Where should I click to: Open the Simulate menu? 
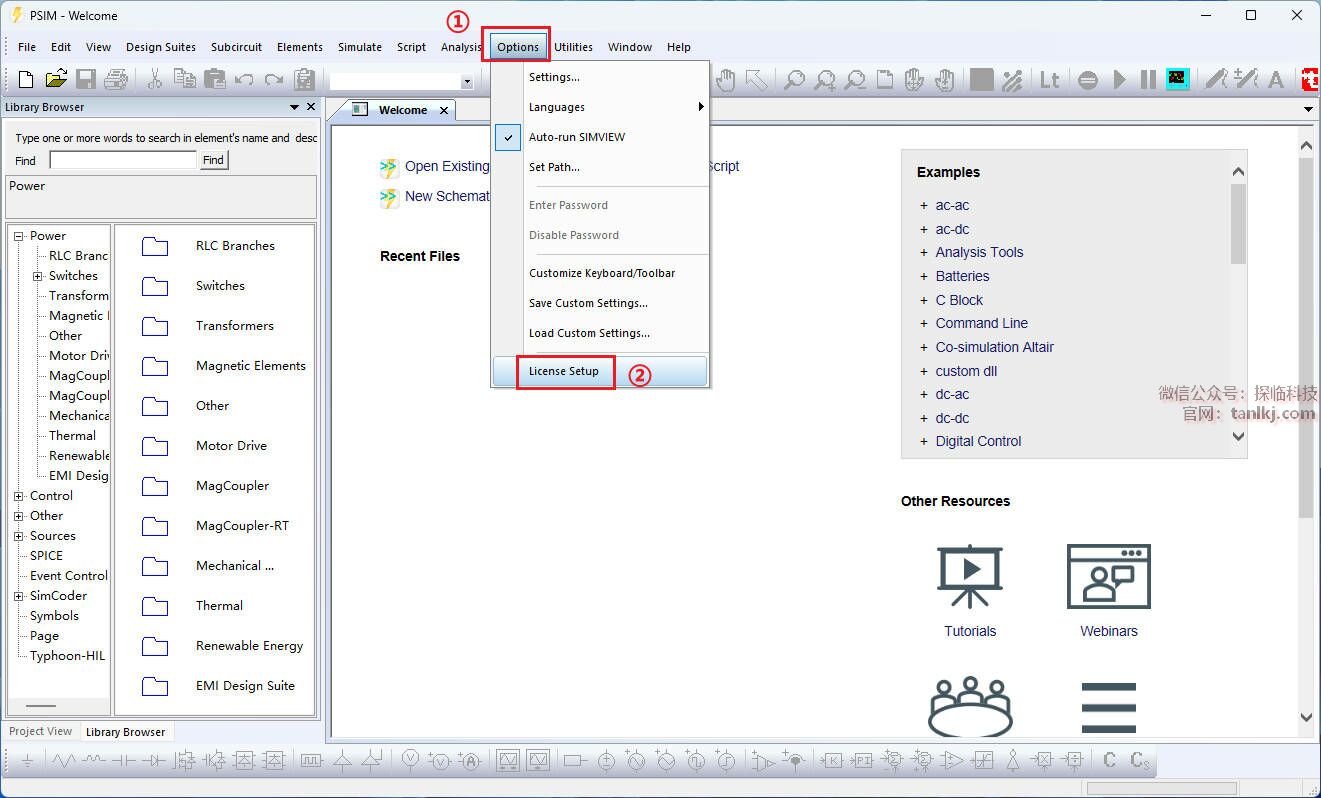point(360,47)
